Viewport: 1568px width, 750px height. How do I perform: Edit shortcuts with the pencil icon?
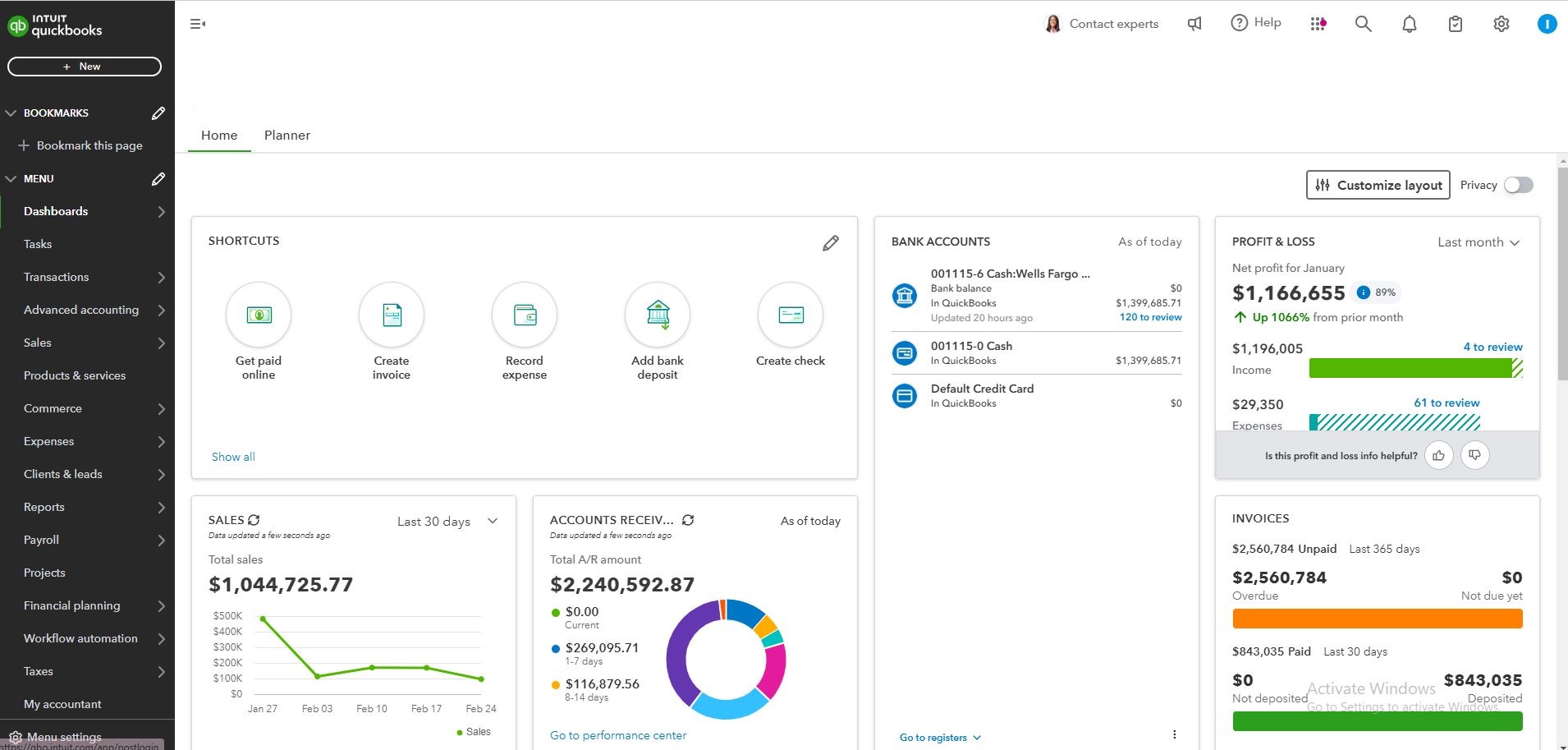(831, 243)
